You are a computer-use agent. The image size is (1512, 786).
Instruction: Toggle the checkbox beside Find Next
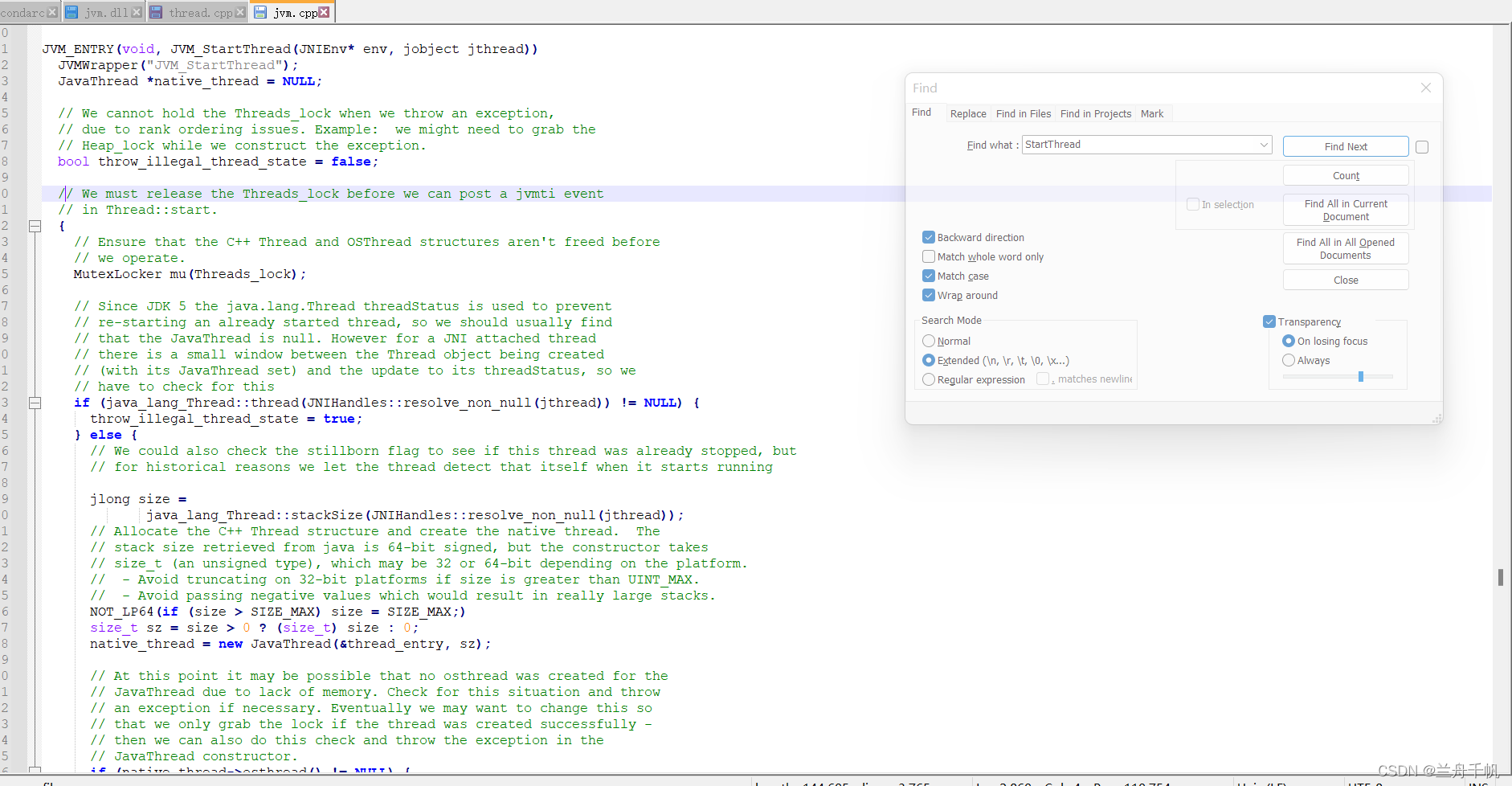click(1422, 147)
